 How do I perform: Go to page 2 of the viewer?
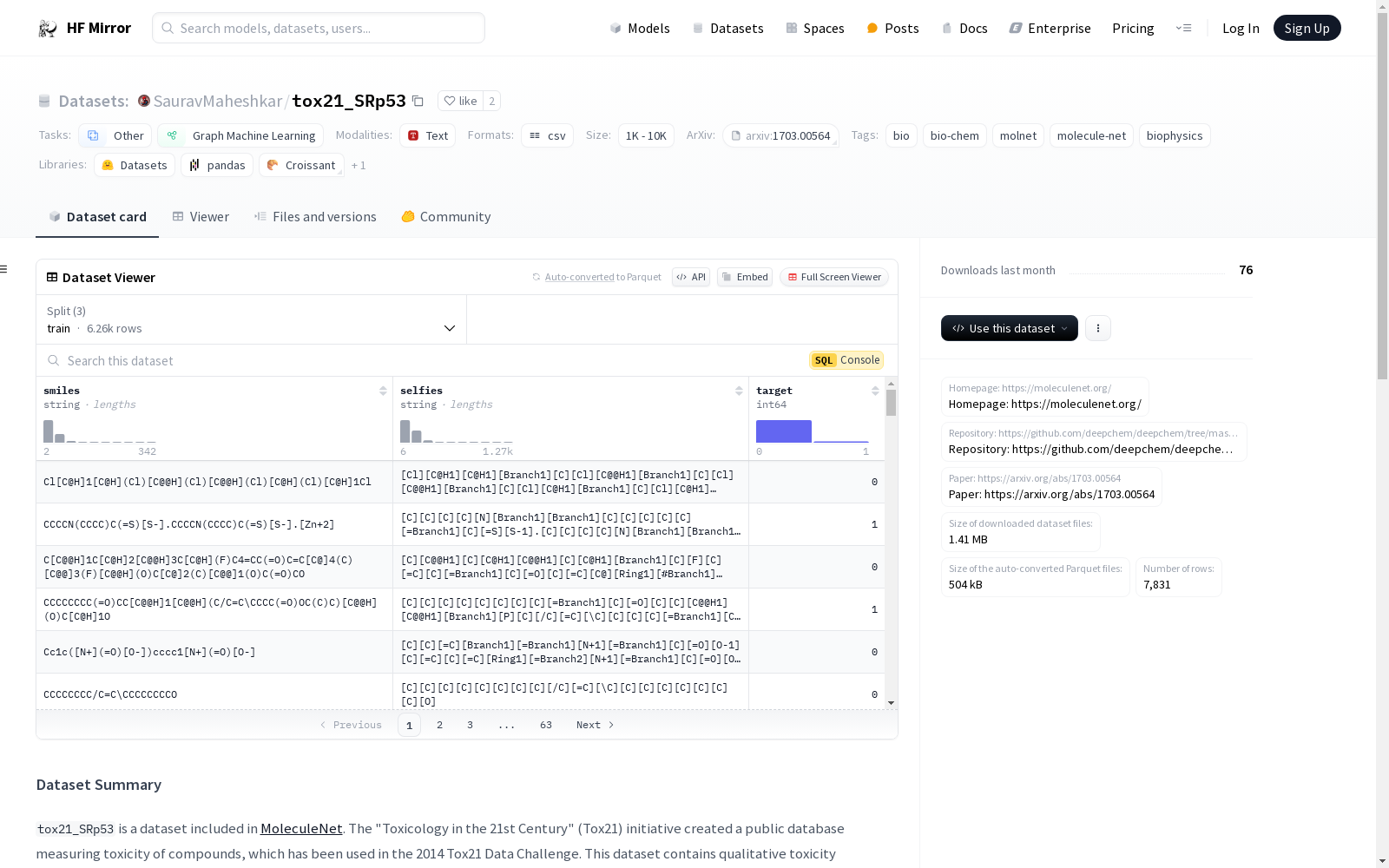tap(439, 725)
